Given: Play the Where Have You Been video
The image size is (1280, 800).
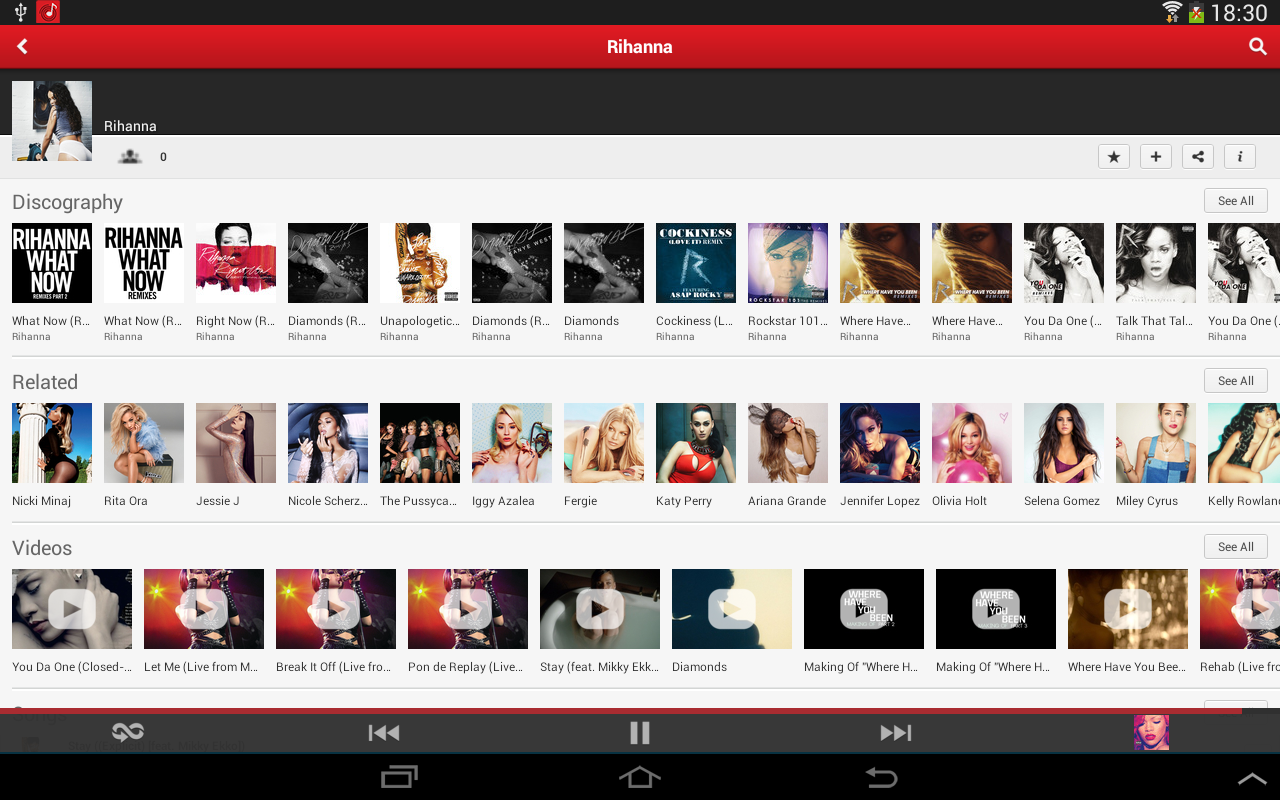Looking at the screenshot, I should tap(1128, 609).
